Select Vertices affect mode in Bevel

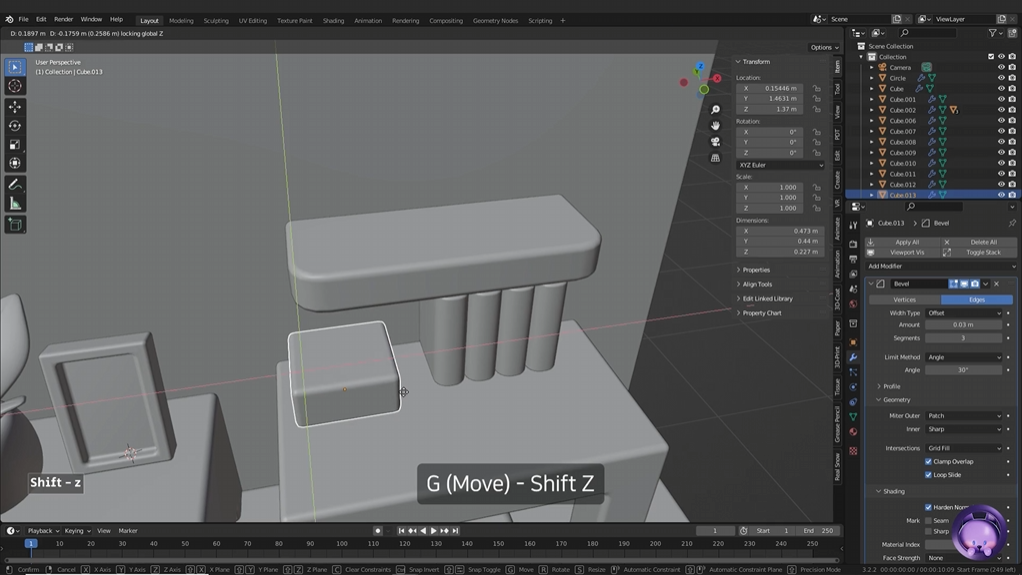(x=905, y=300)
